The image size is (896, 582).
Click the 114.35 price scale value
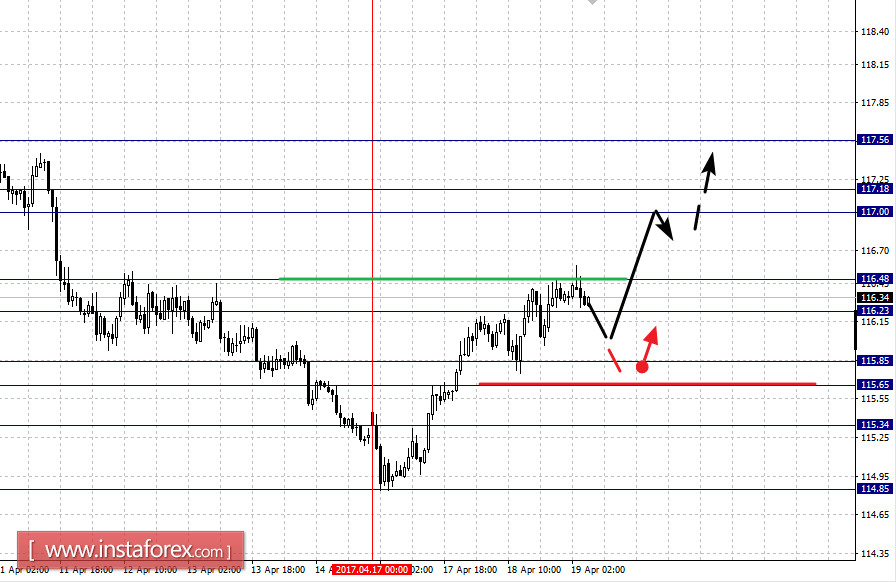pyautogui.click(x=875, y=553)
